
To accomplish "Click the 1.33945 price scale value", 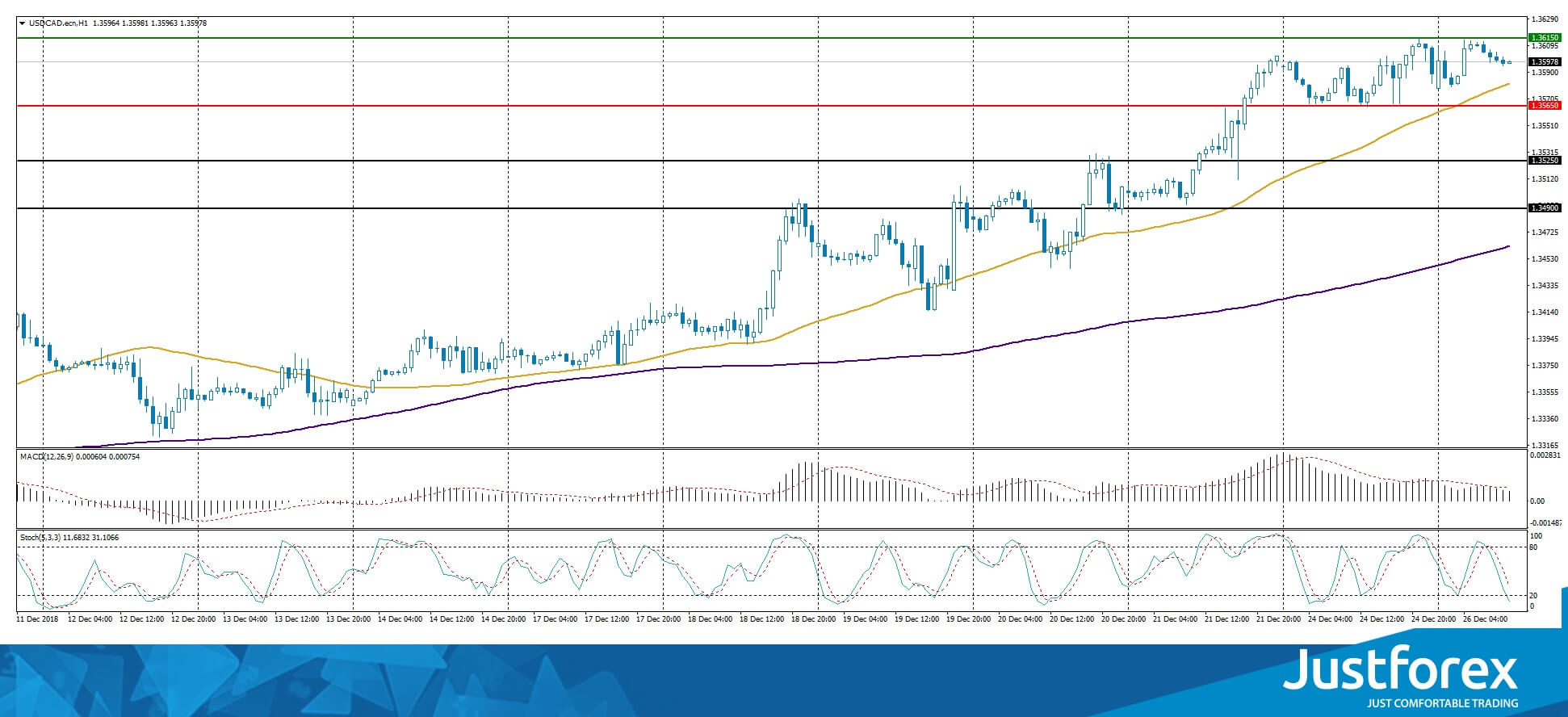I will (x=1544, y=339).
